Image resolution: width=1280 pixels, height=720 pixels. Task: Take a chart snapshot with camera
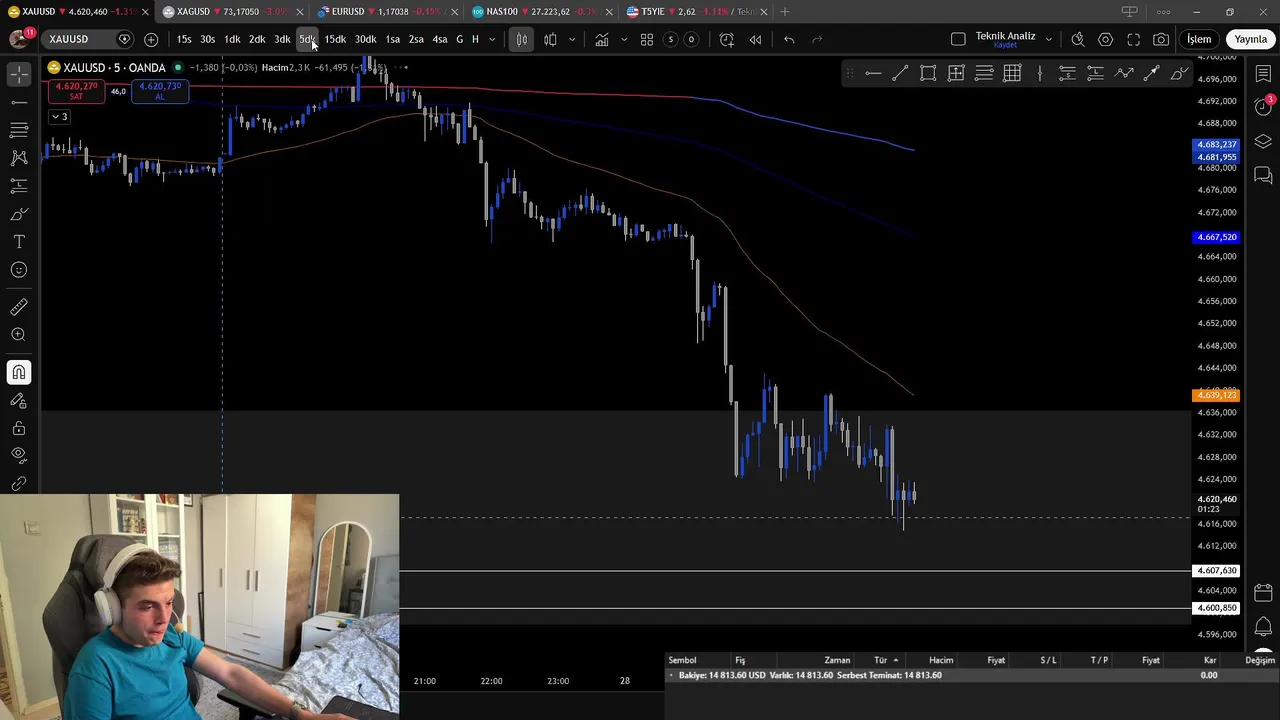tap(1161, 39)
